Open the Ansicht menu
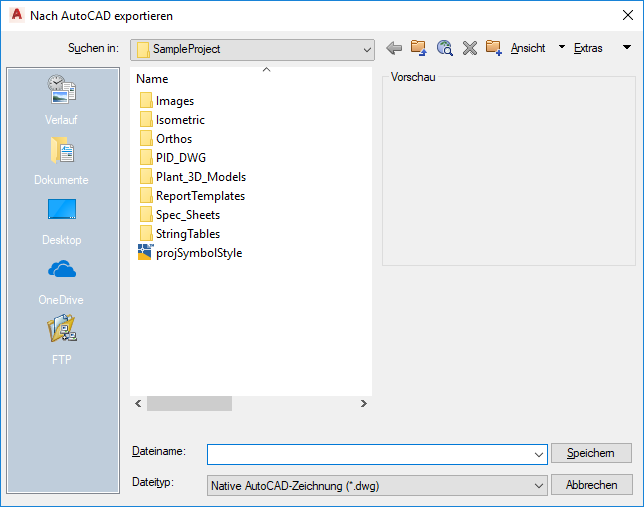This screenshot has width=644, height=507. pyautogui.click(x=528, y=48)
